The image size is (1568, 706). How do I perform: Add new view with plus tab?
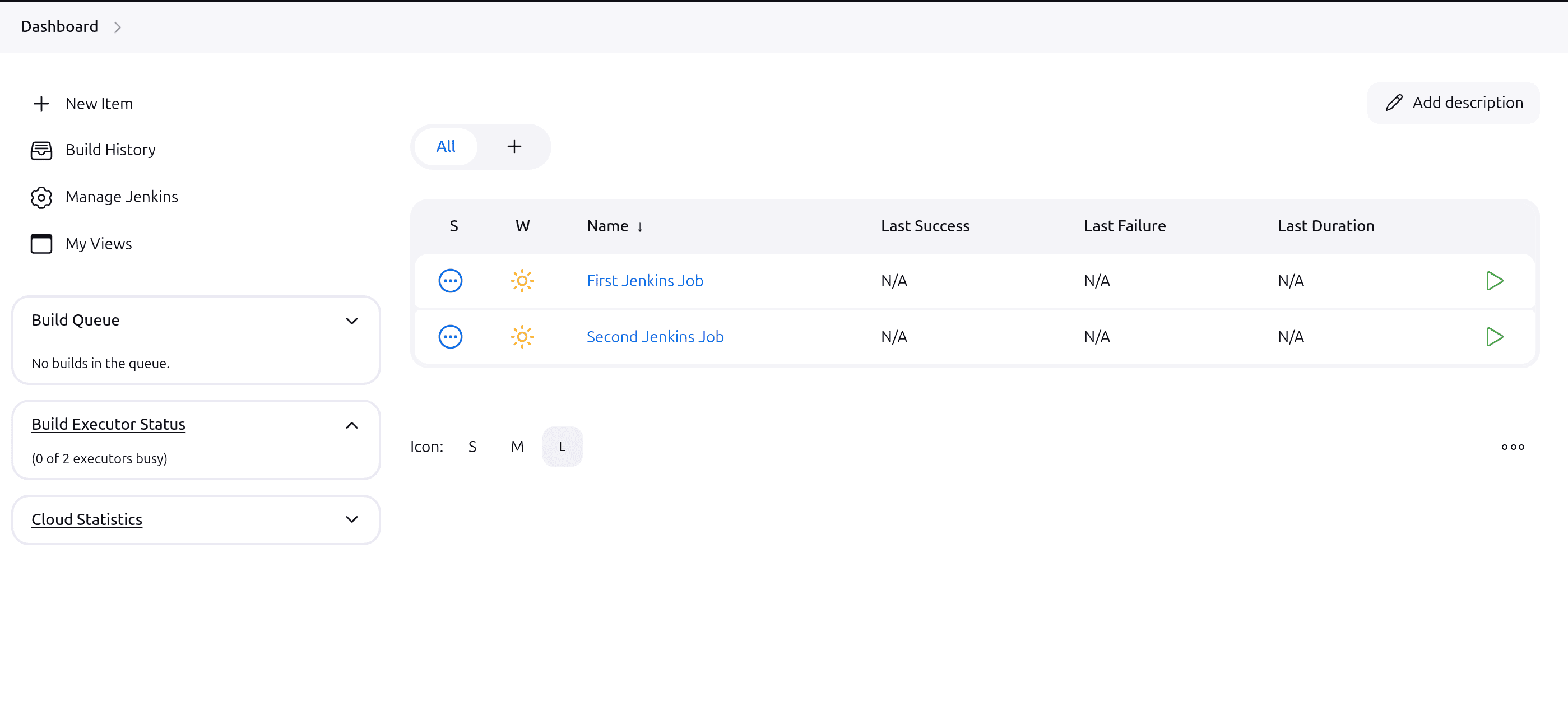[514, 147]
